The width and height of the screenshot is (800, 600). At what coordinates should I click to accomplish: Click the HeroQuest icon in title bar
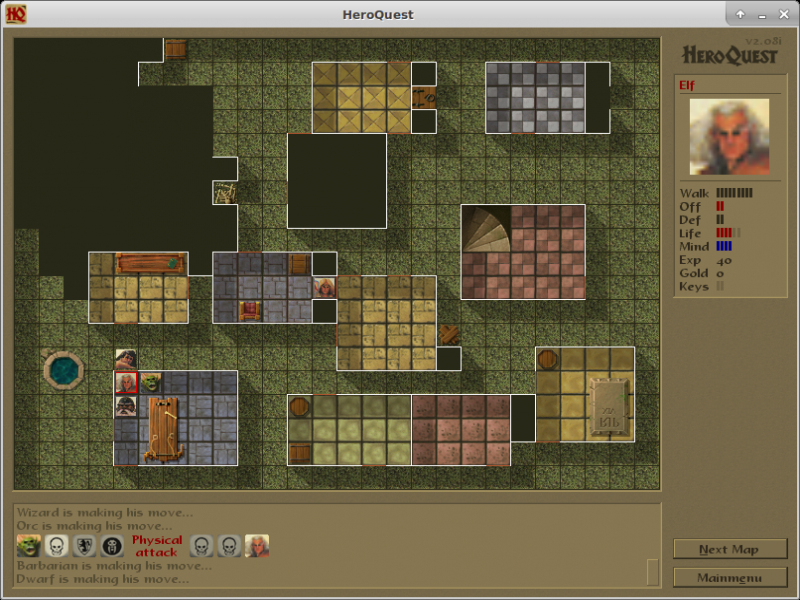click(x=16, y=14)
